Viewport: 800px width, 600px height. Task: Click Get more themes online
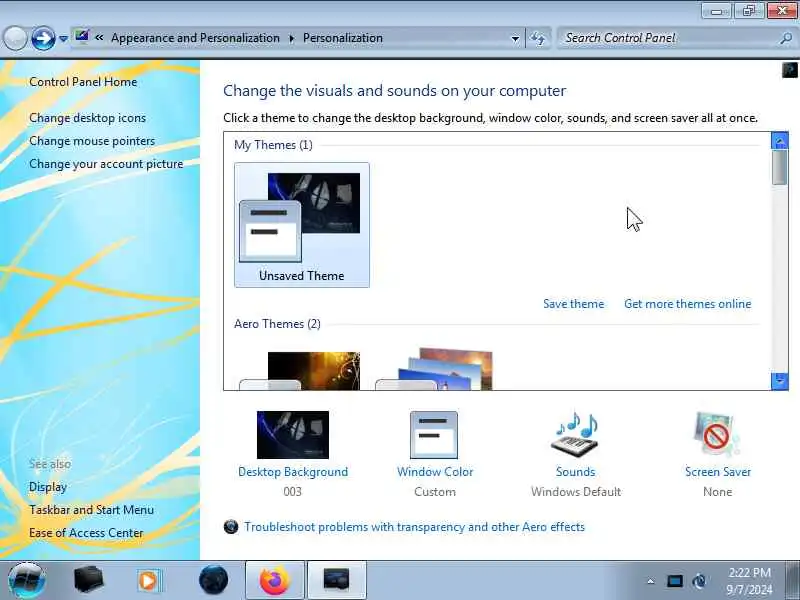(687, 304)
